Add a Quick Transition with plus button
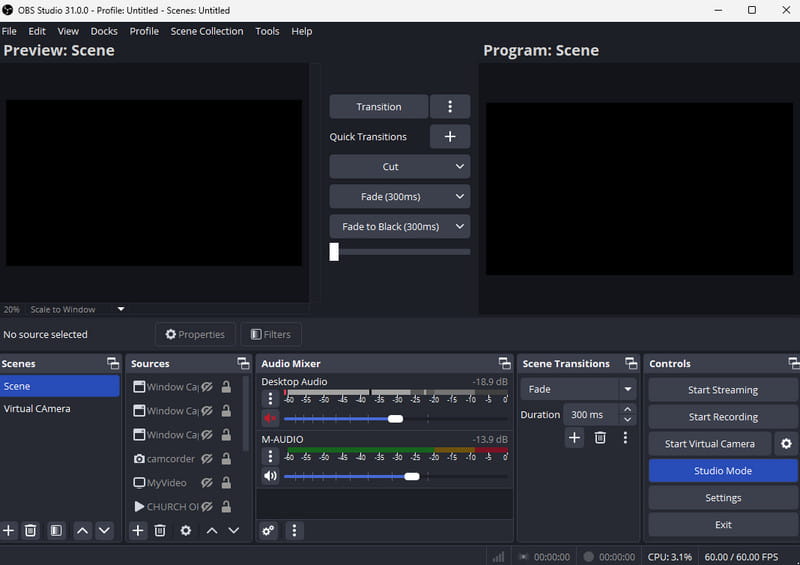Viewport: 800px width, 565px height. 449,136
